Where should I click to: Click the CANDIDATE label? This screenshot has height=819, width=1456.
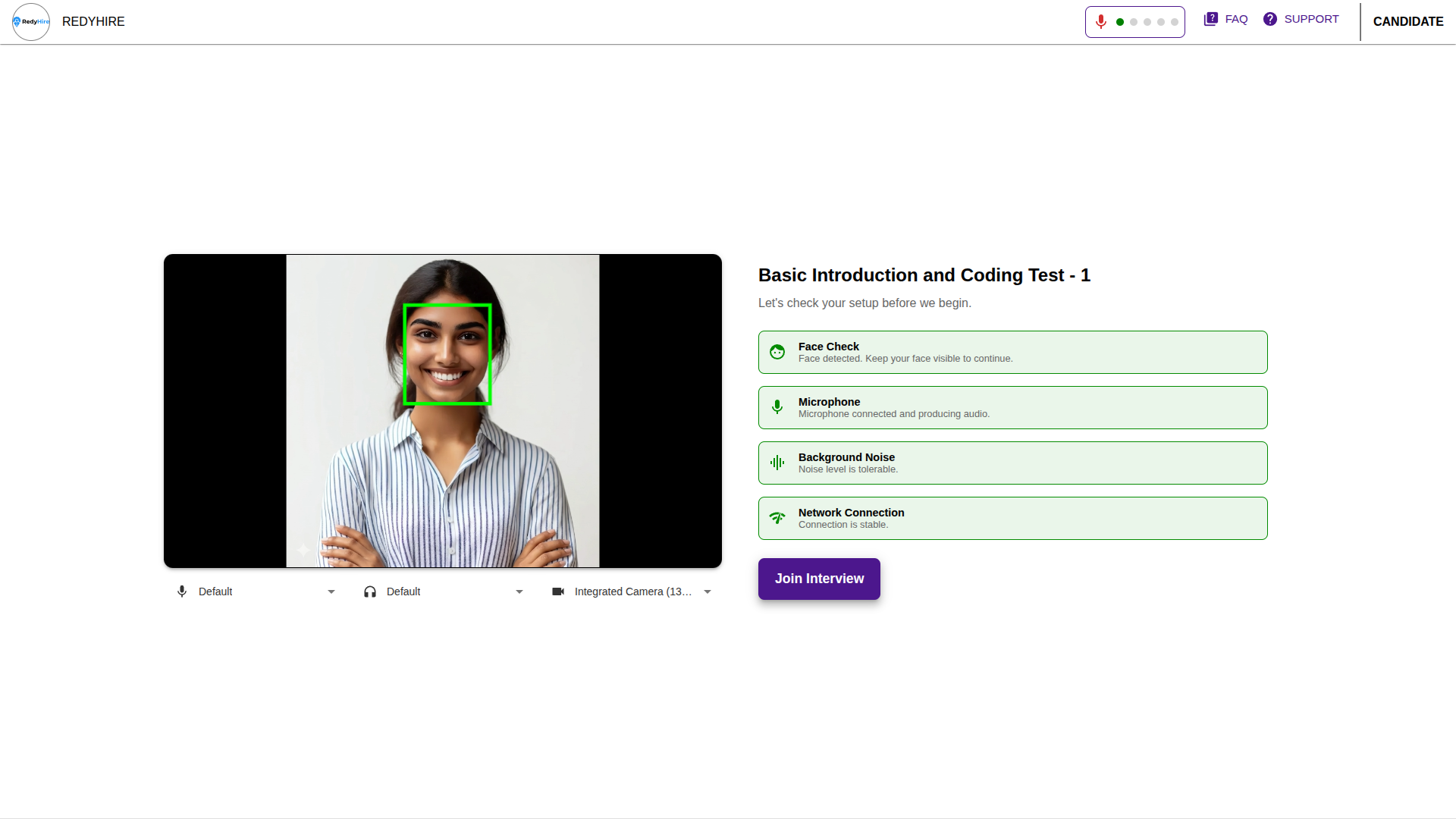pyautogui.click(x=1408, y=21)
